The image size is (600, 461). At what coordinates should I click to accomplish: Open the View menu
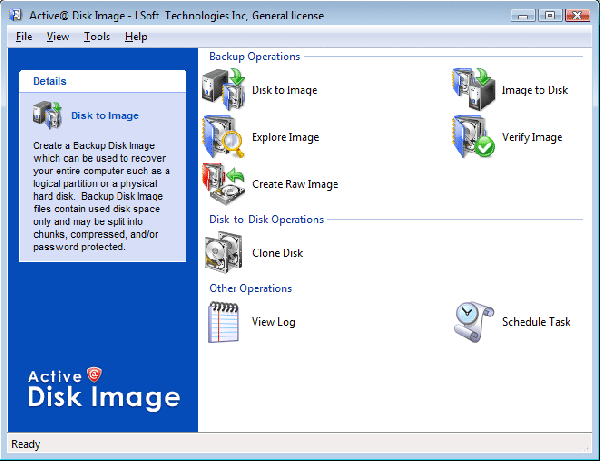click(x=58, y=37)
